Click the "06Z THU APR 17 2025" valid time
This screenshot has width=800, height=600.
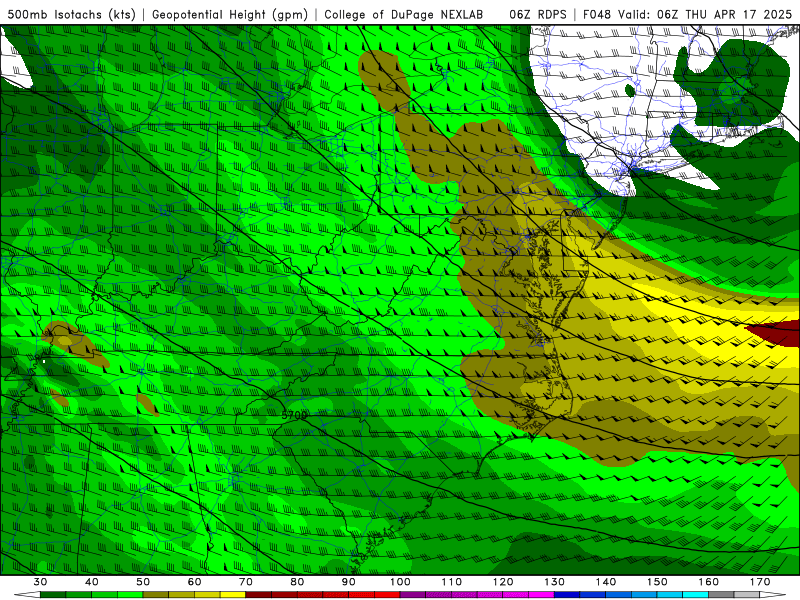coord(724,15)
